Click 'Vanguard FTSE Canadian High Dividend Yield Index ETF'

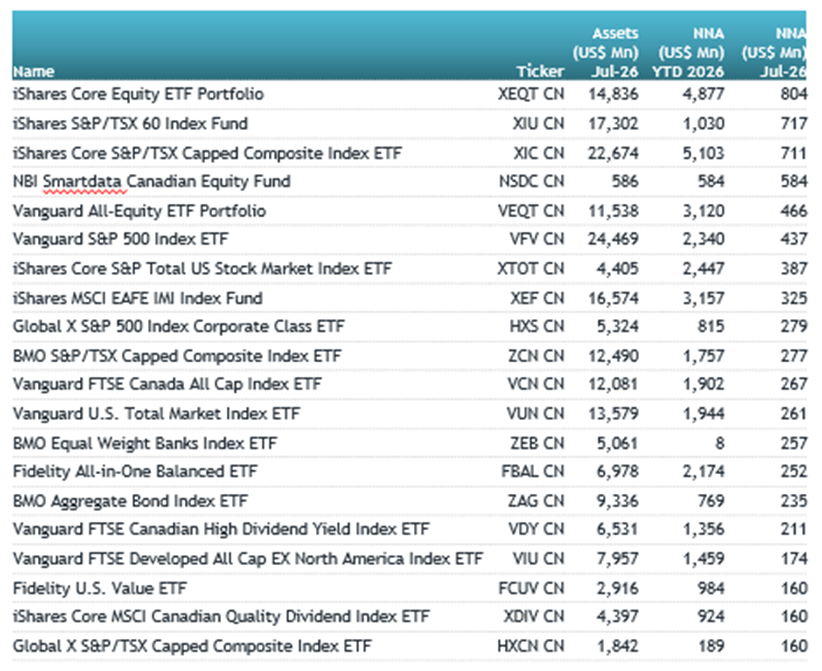click(221, 529)
